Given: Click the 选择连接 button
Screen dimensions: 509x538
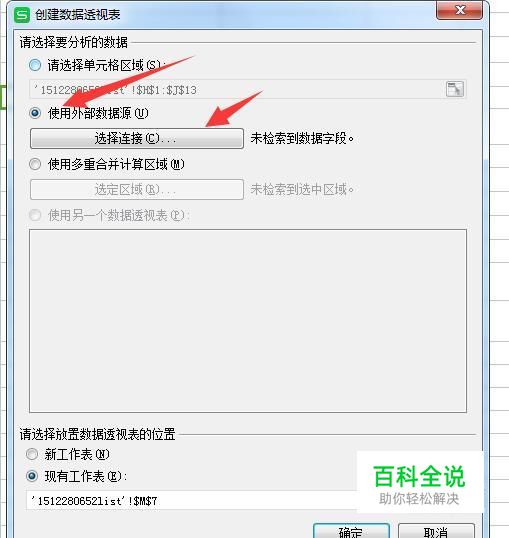Looking at the screenshot, I should click(137, 138).
